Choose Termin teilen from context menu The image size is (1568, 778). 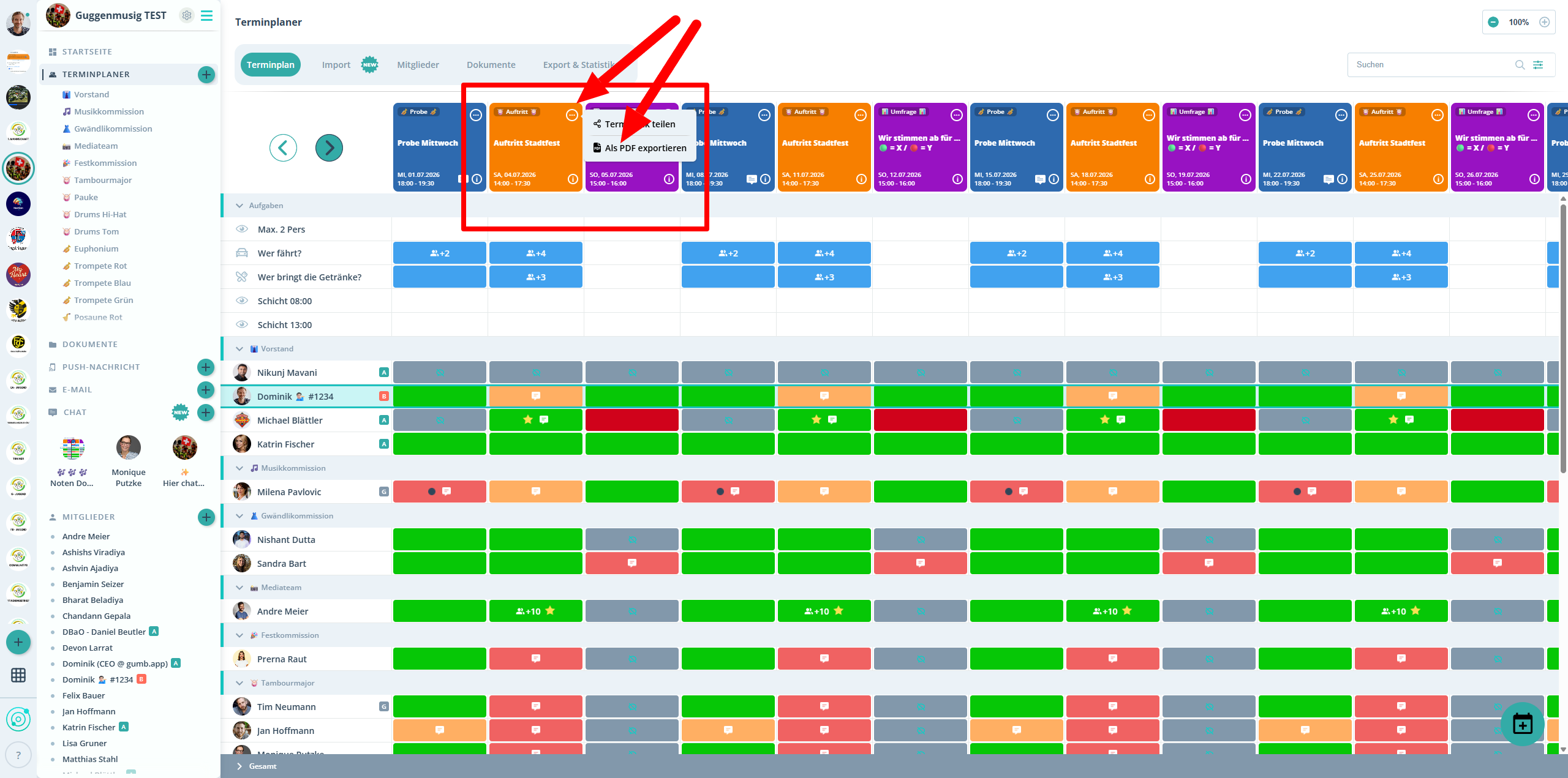tap(640, 124)
